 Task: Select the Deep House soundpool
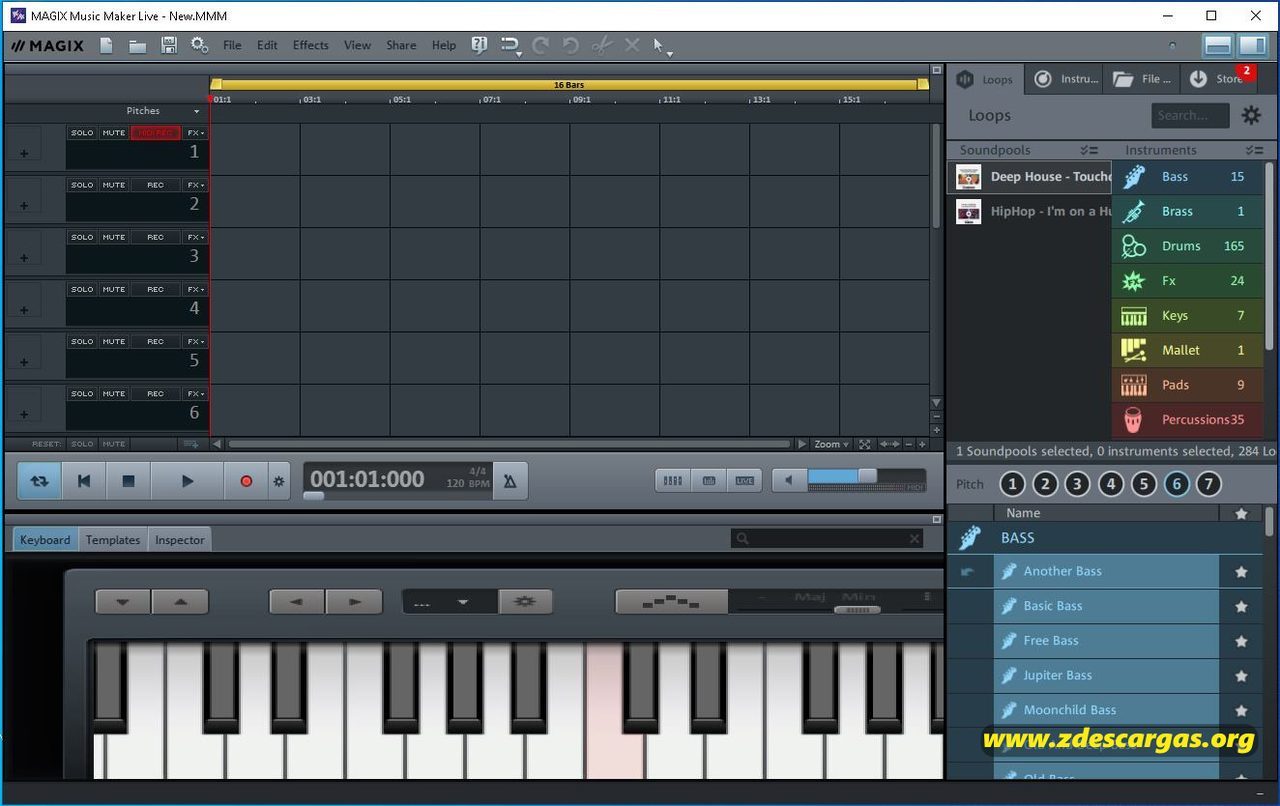coord(1029,177)
